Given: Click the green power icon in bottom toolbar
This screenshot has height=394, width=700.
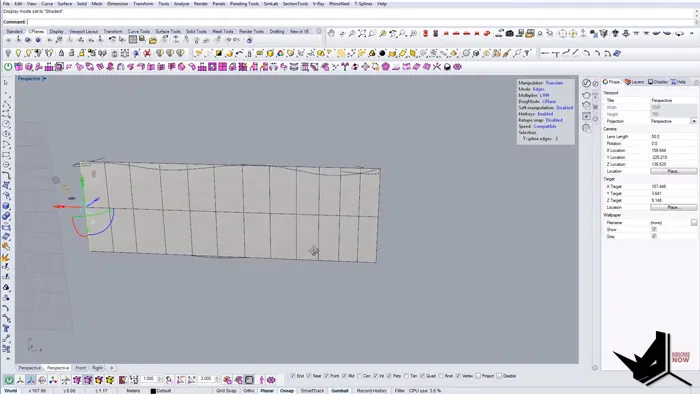Looking at the screenshot, I should pyautogui.click(x=8, y=380).
